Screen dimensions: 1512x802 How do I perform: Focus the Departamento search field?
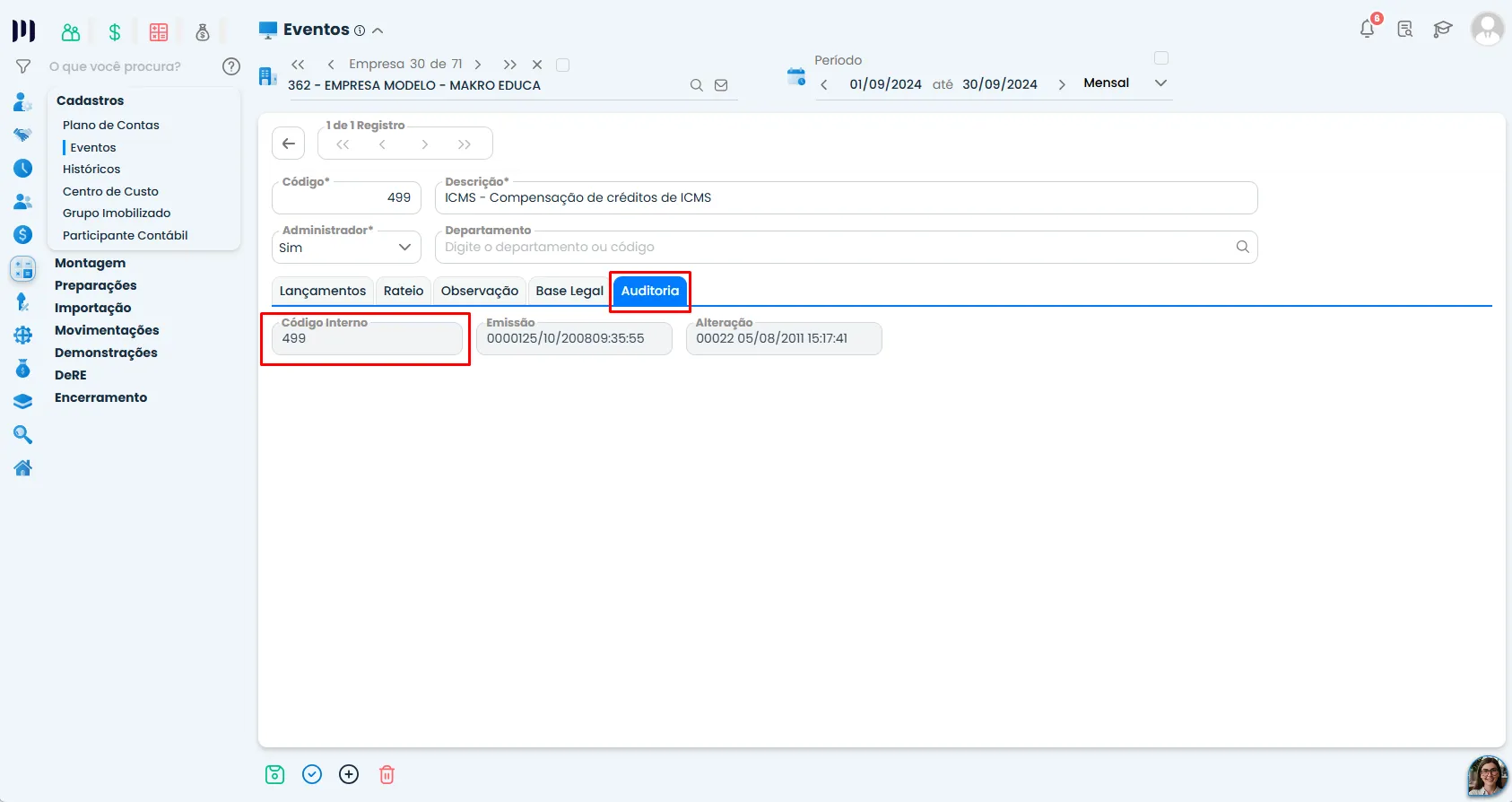tap(846, 247)
